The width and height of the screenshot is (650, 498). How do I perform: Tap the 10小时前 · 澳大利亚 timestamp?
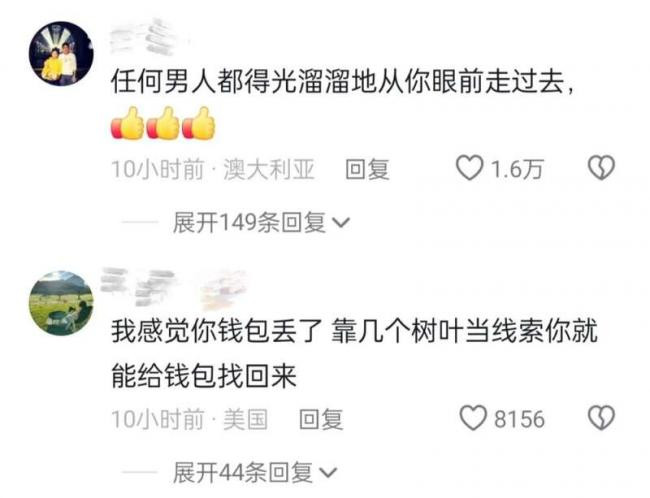(x=213, y=169)
